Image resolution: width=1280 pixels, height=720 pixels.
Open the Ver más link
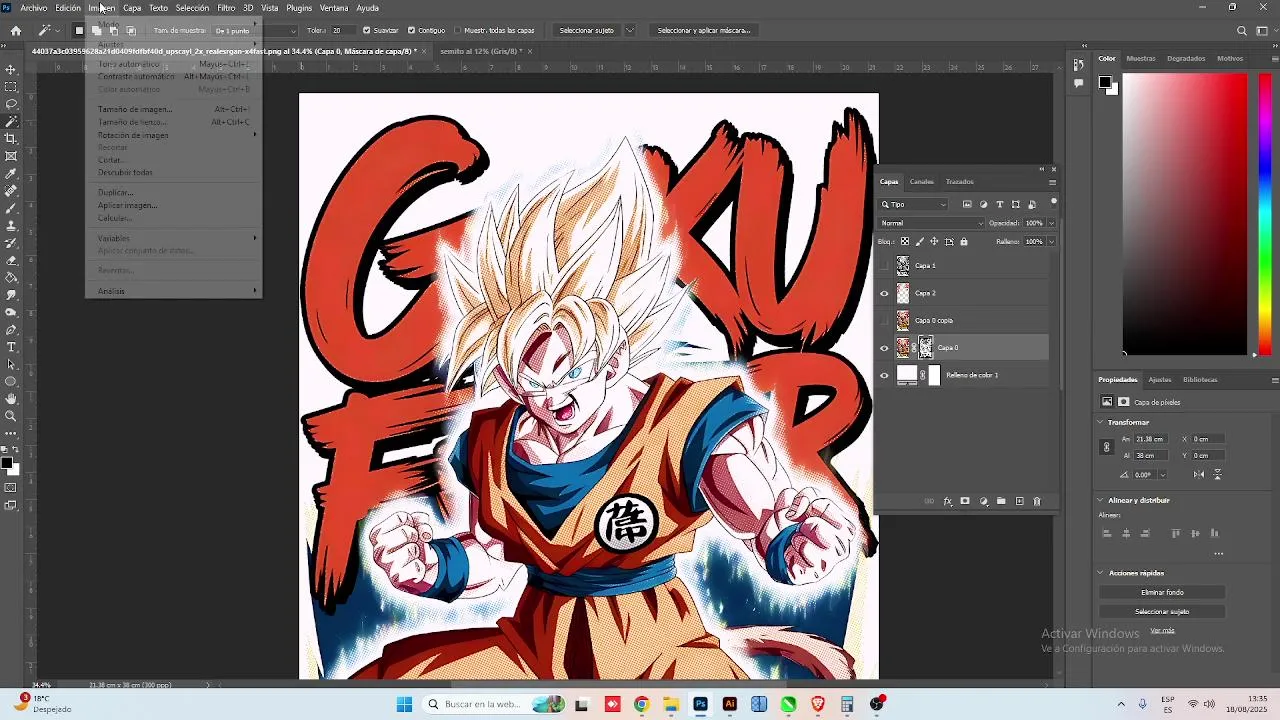[1162, 631]
